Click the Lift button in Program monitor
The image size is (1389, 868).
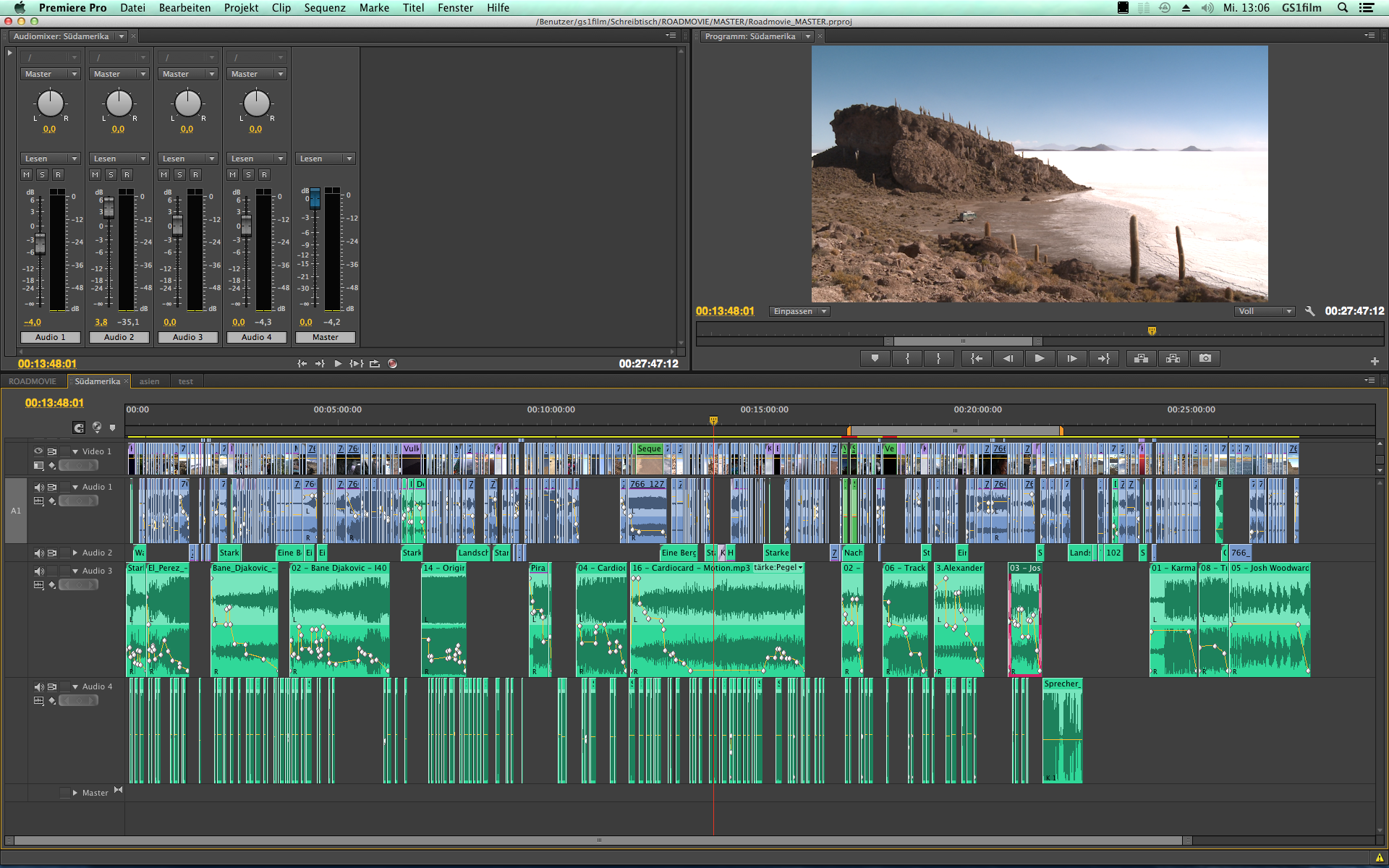point(1141,358)
